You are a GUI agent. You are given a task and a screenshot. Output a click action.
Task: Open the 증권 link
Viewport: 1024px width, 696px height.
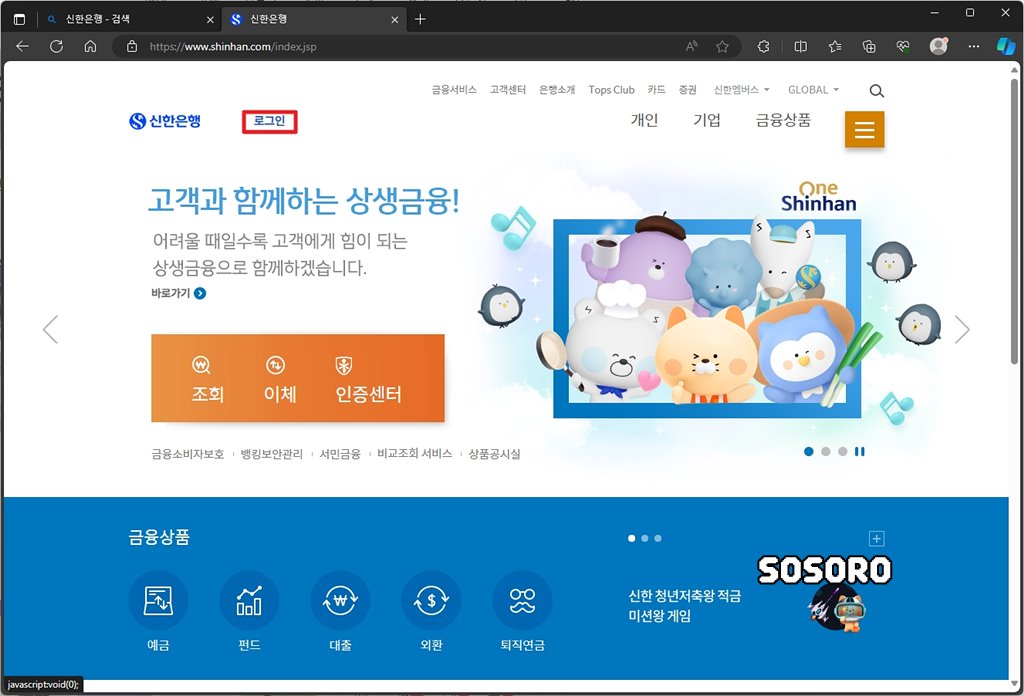pyautogui.click(x=688, y=90)
